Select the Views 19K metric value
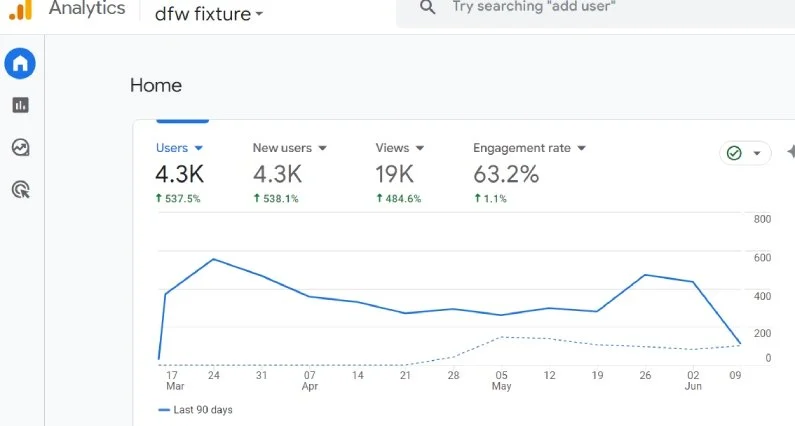Image resolution: width=795 pixels, height=426 pixels. pos(394,174)
